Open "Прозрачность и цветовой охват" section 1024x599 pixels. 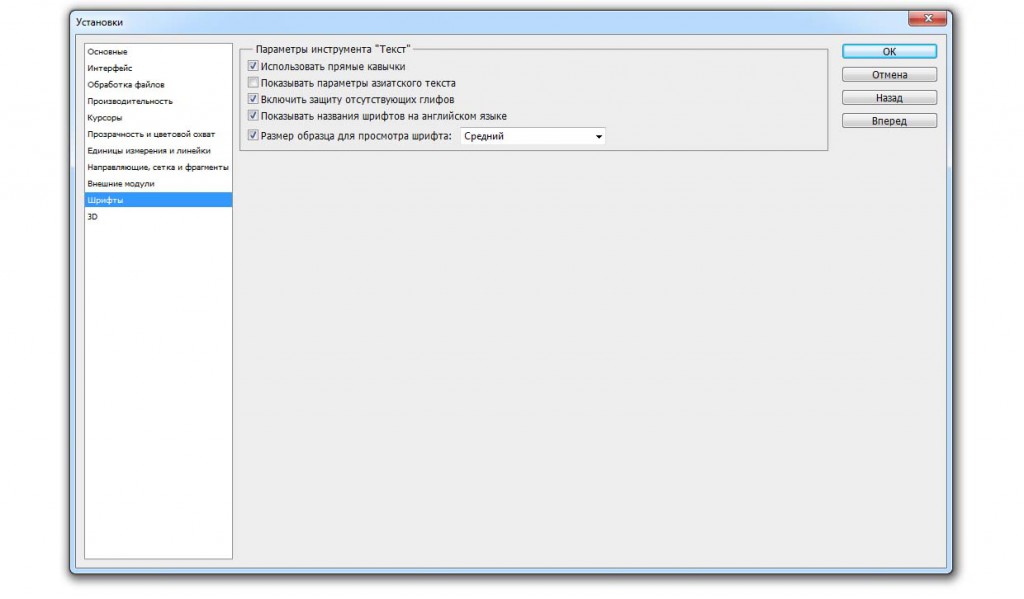coord(151,134)
